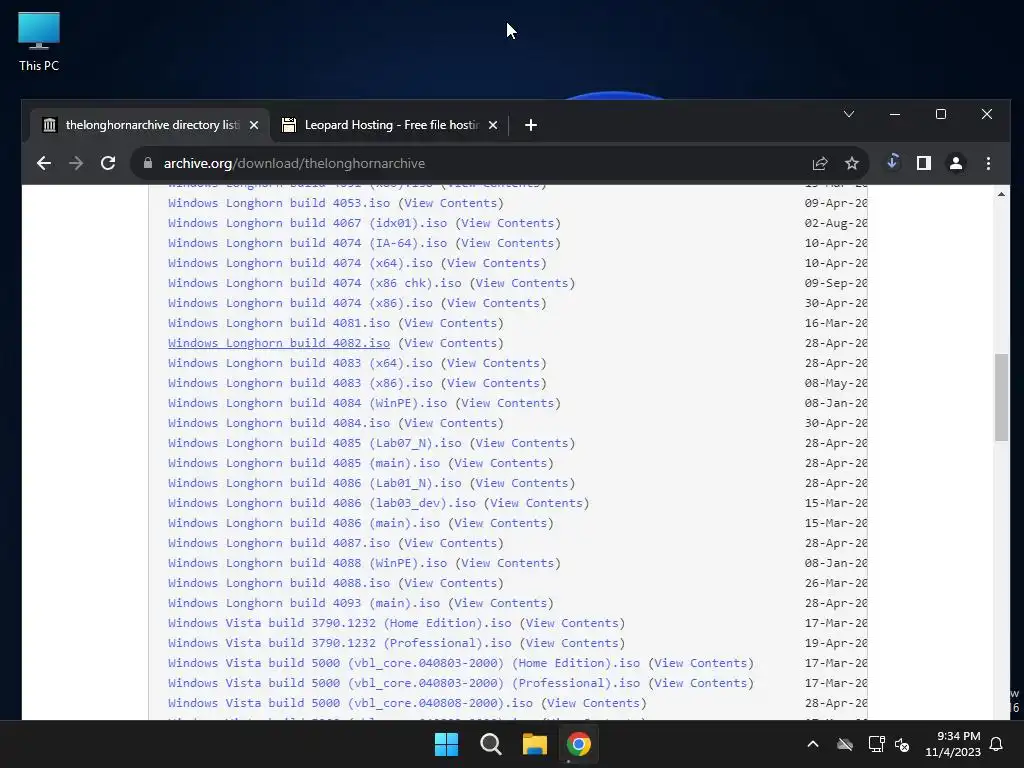1024x768 pixels.
Task: Show hidden system tray icons
Action: pyautogui.click(x=813, y=744)
